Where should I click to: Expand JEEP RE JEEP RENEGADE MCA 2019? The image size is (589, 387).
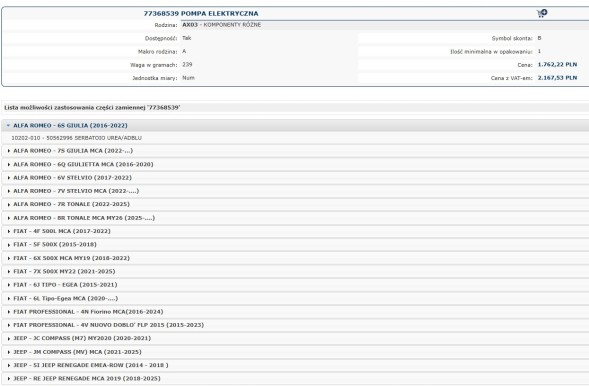[x=295, y=379]
